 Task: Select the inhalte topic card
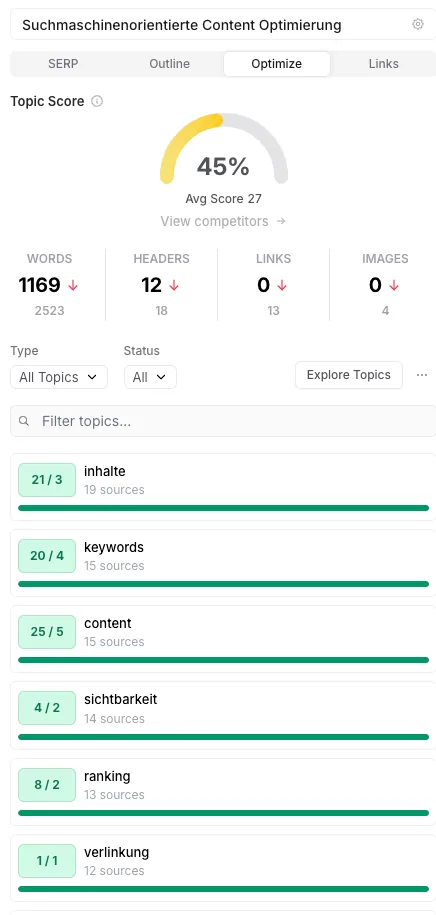(223, 487)
